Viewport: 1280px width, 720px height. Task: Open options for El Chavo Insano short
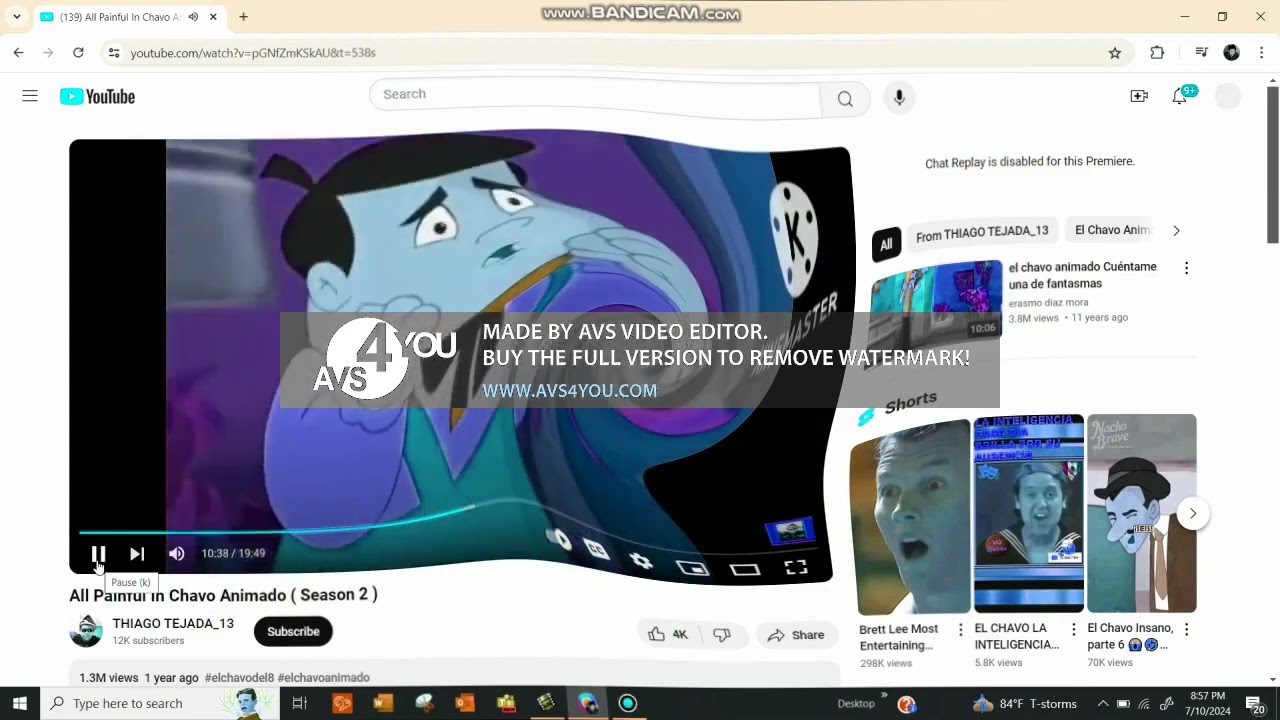click(x=1186, y=630)
